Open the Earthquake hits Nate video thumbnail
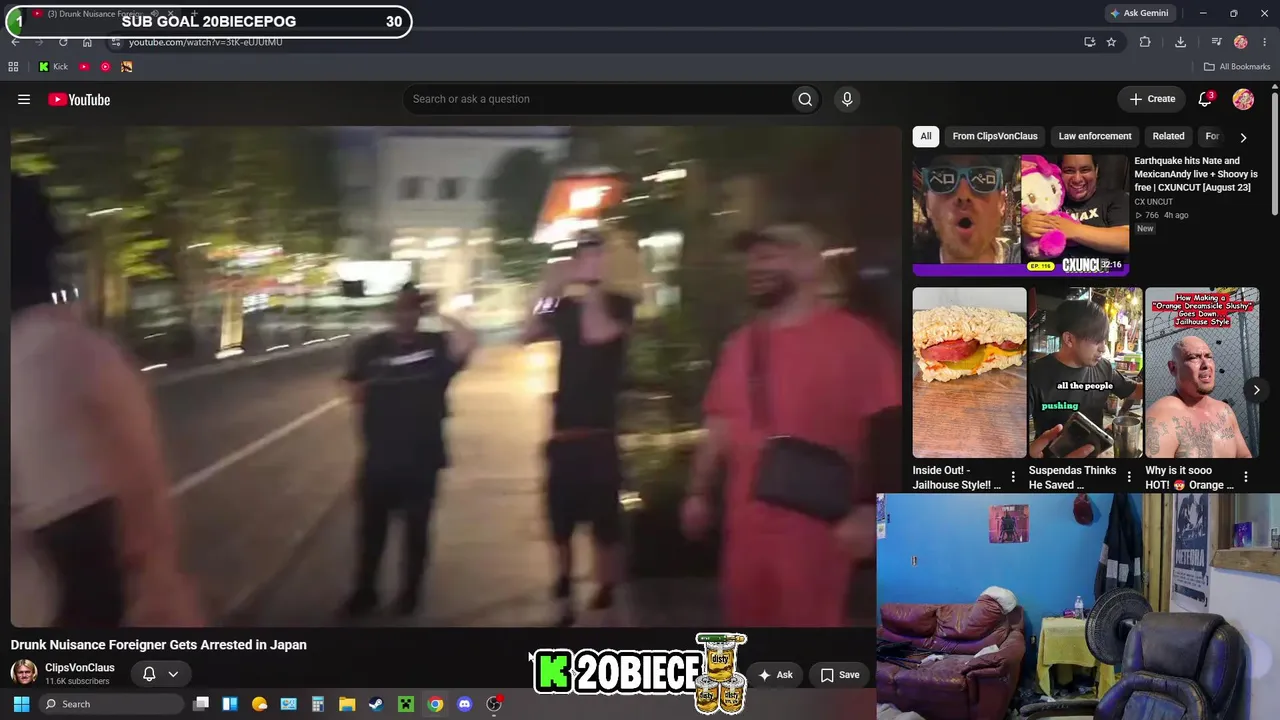The height and width of the screenshot is (720, 1280). 1021,215
